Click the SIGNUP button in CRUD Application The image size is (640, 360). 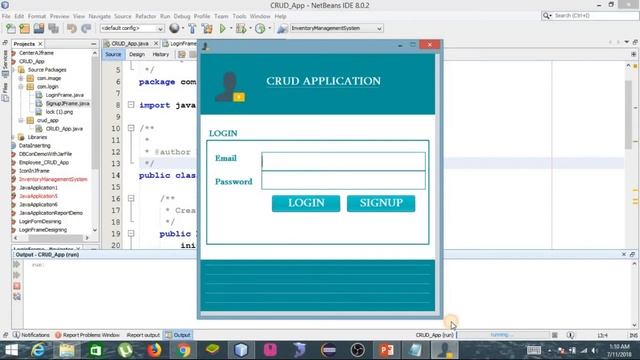tap(381, 203)
